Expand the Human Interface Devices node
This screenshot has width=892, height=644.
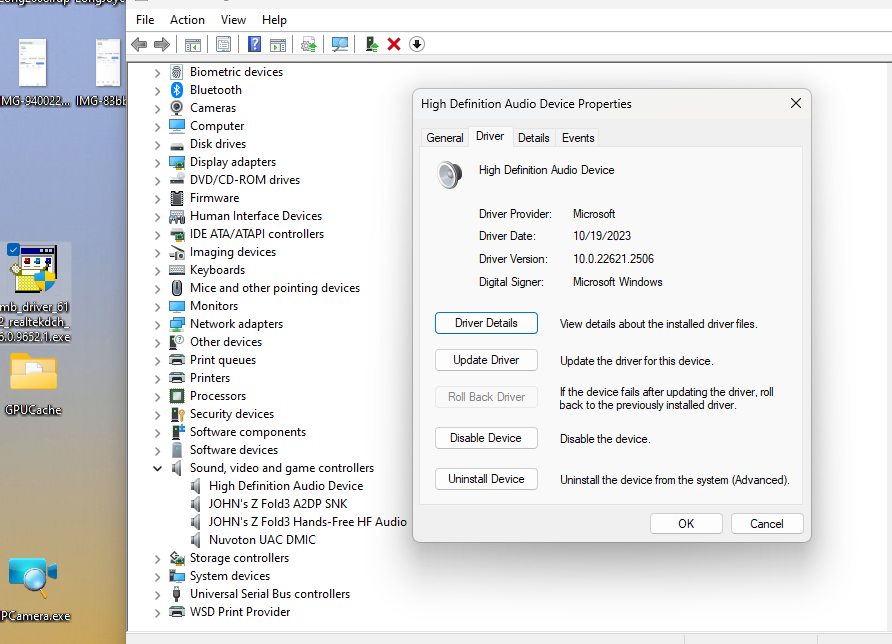[x=158, y=217]
